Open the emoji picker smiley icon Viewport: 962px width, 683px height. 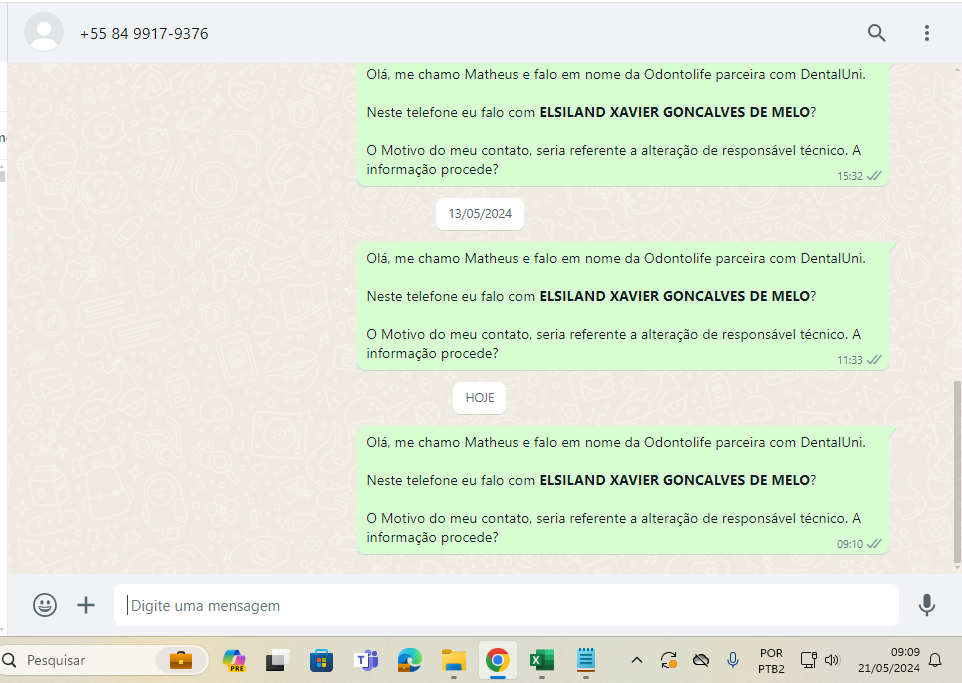click(45, 605)
